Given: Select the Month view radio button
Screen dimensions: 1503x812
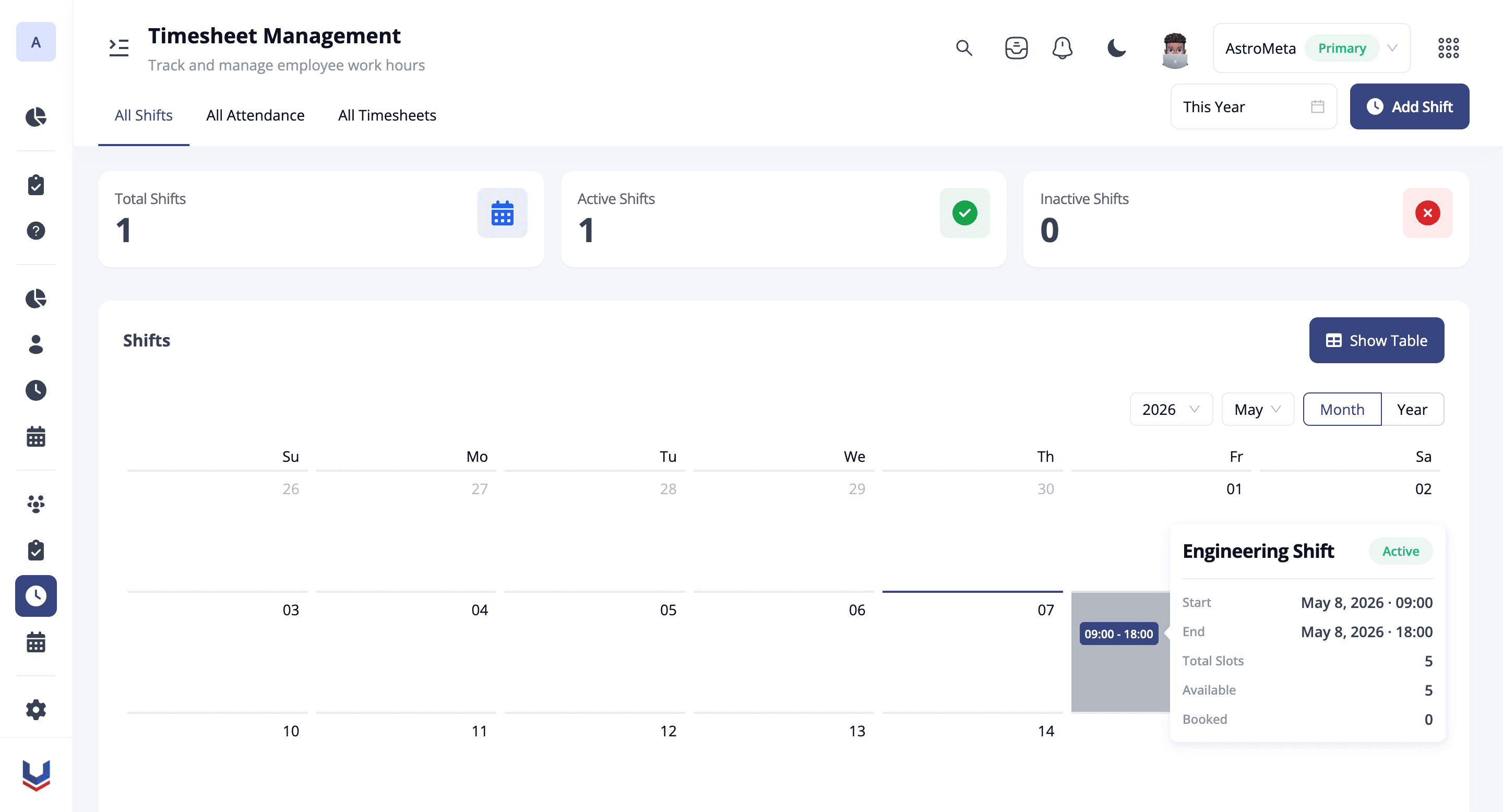Looking at the screenshot, I should 1342,409.
